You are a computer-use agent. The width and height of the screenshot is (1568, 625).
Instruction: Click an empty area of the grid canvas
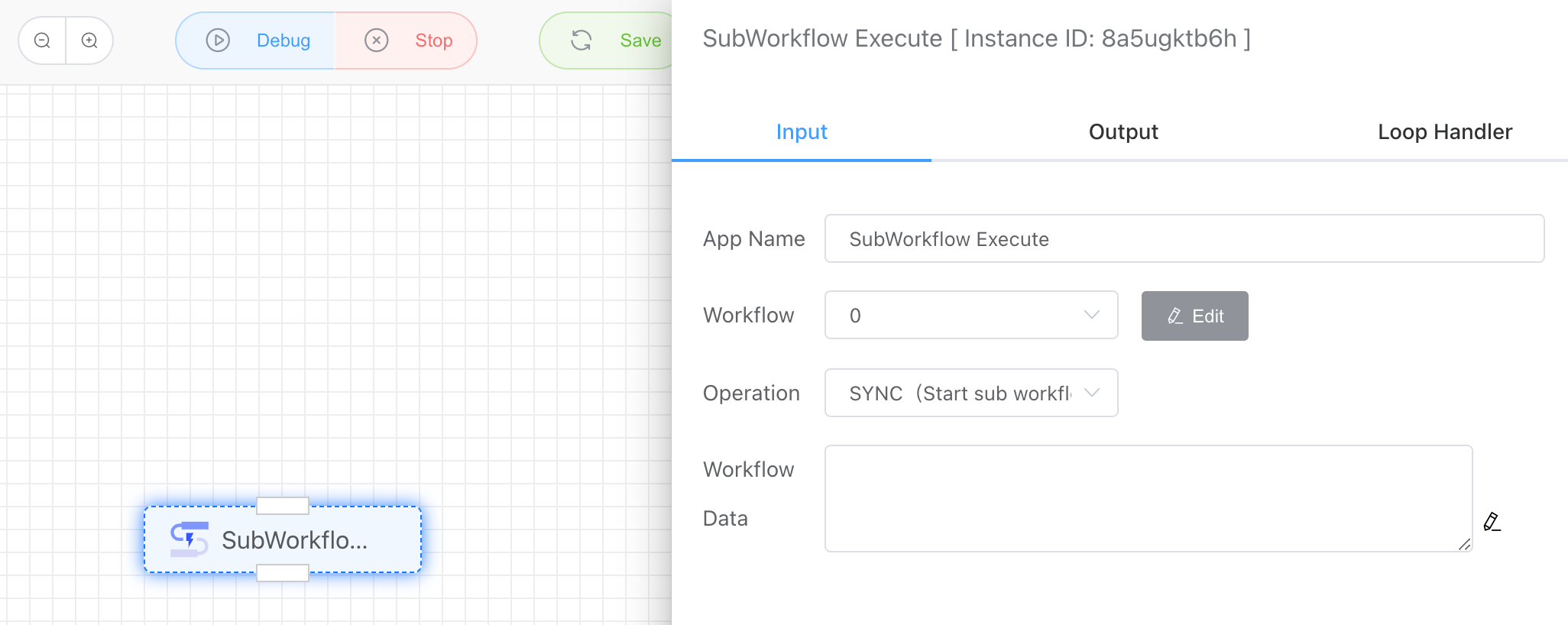pos(382,267)
